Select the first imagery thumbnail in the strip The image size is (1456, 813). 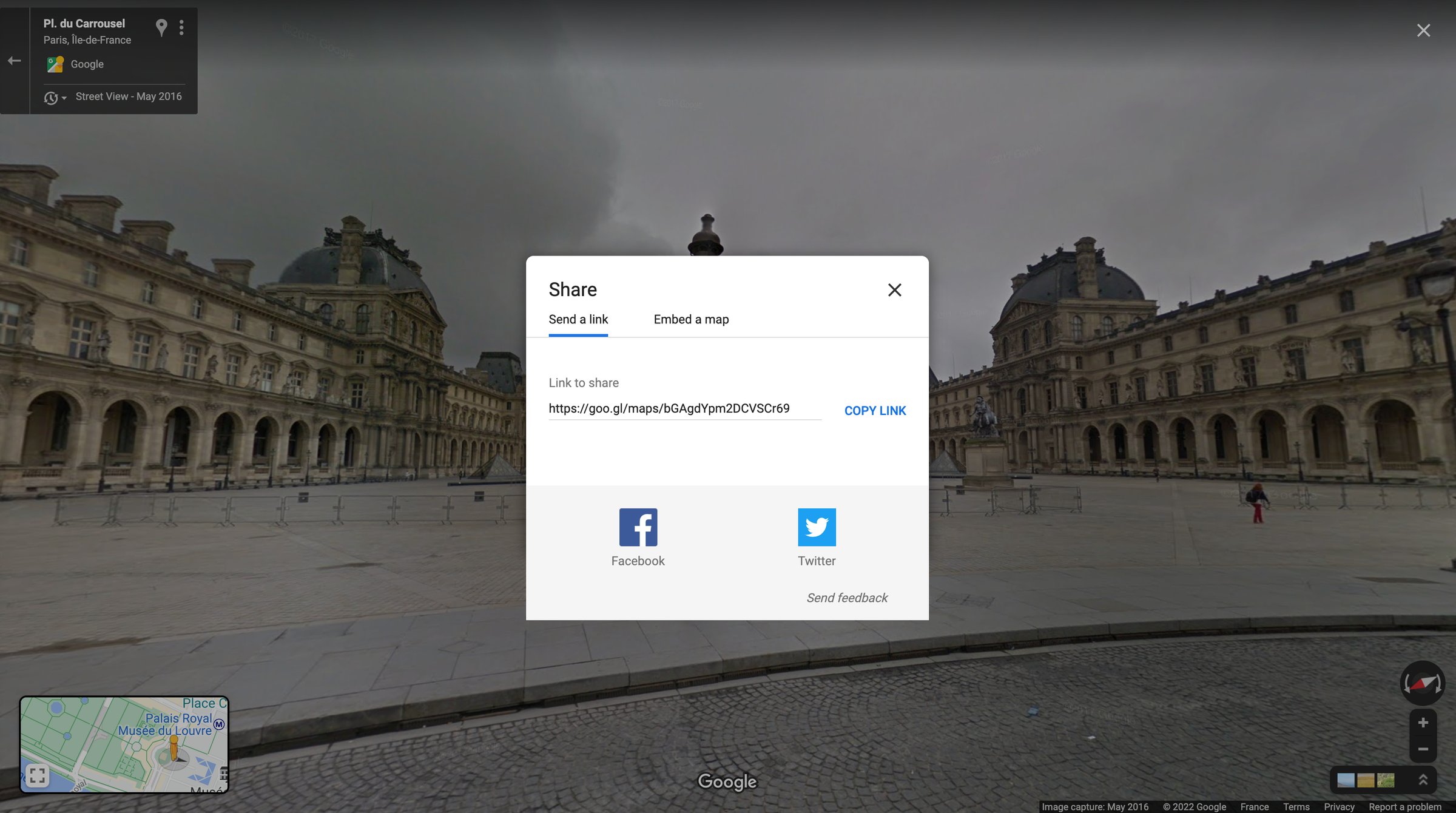coord(1346,780)
